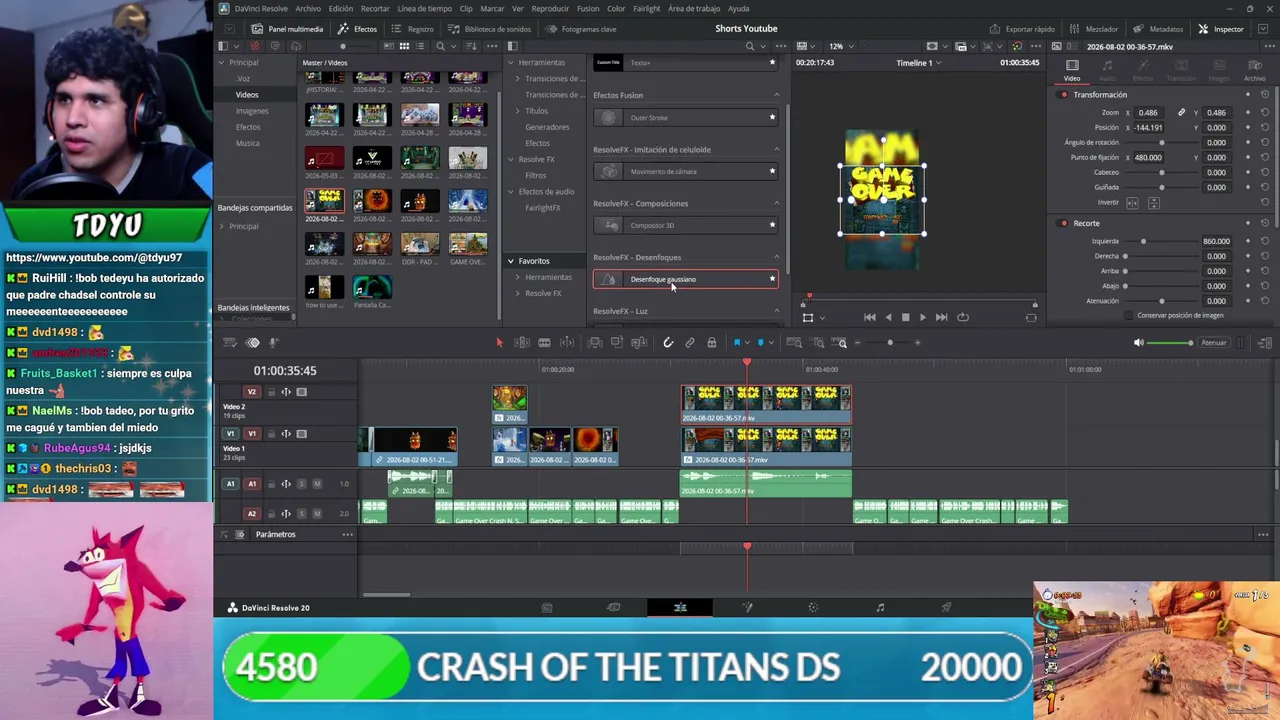The height and width of the screenshot is (720, 1280).
Task: Click the Exportar rápido button
Action: point(1020,29)
